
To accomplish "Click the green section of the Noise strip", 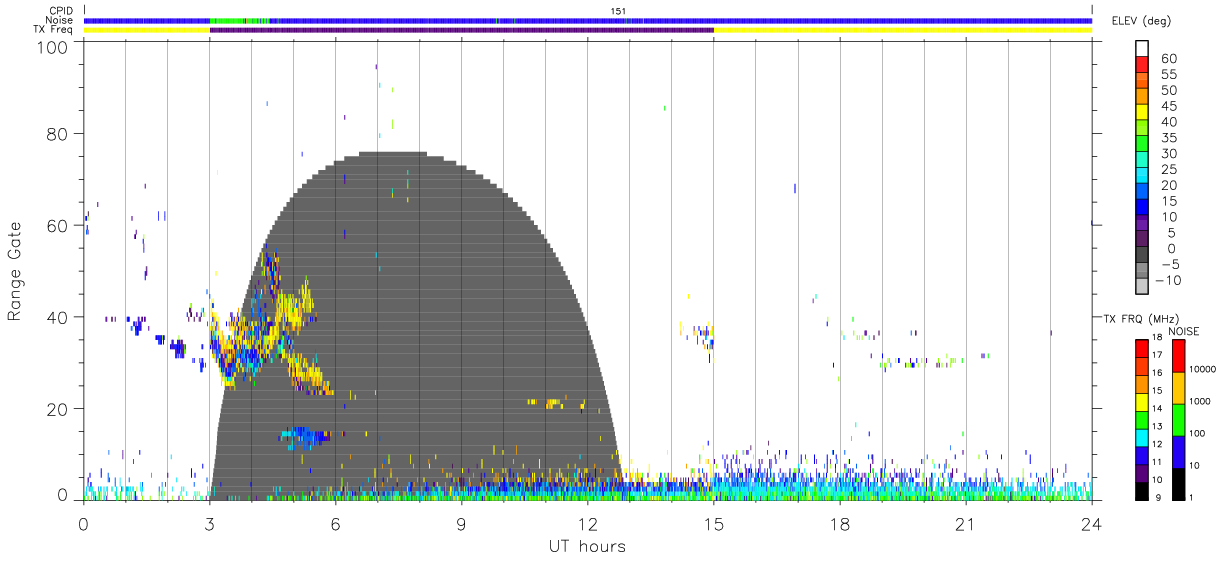I will coord(240,20).
